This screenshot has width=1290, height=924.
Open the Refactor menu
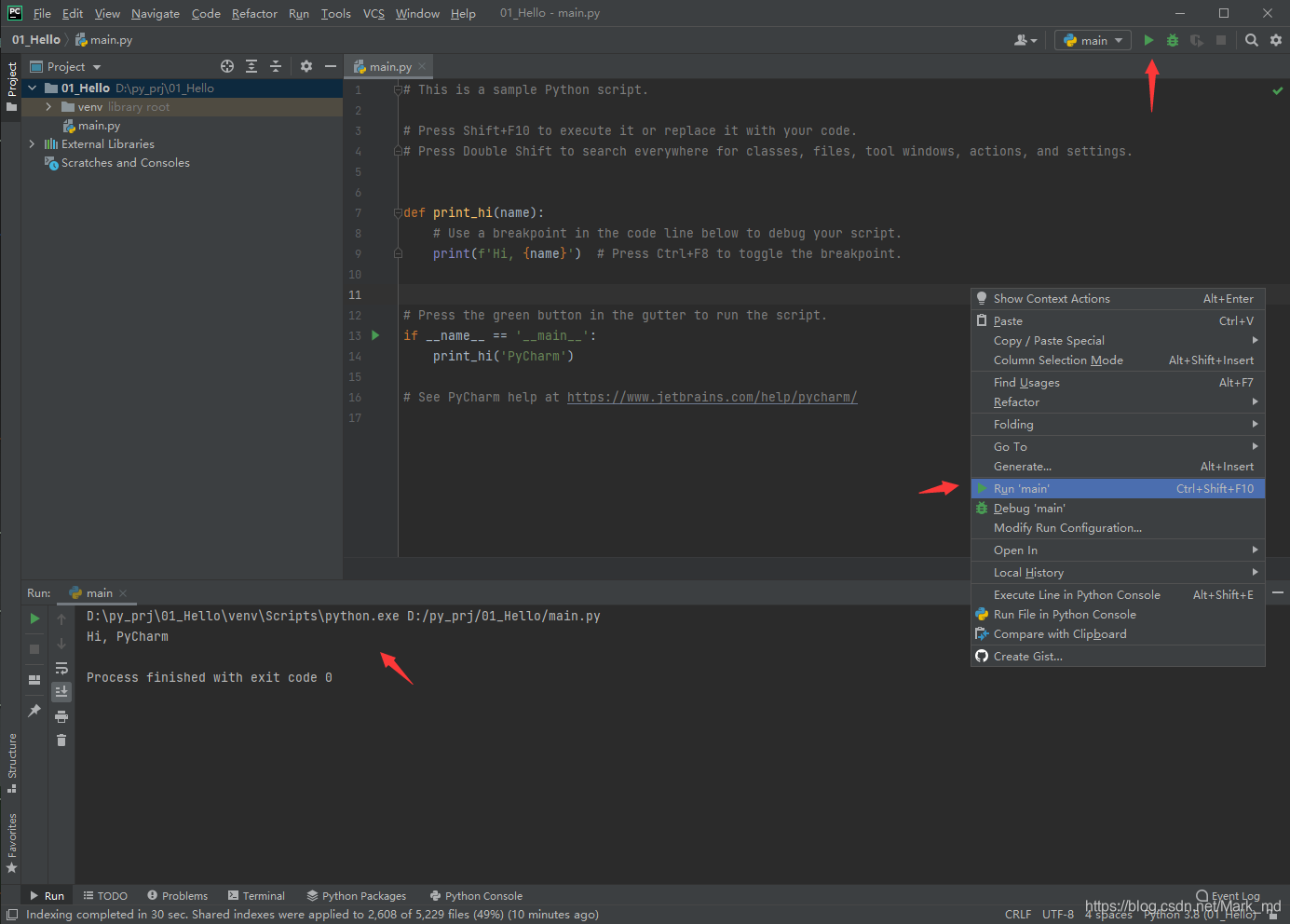pos(254,13)
